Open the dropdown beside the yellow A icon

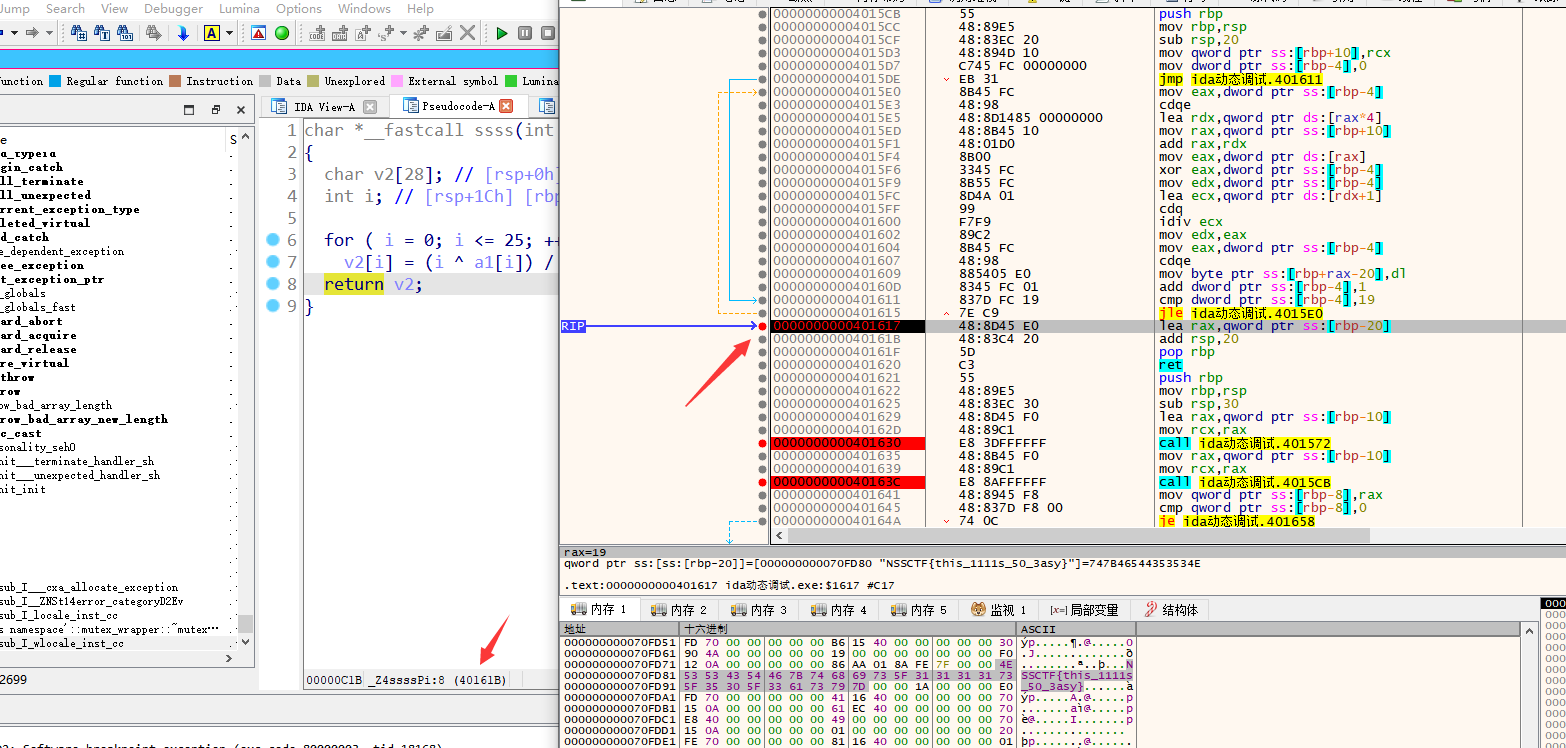coord(228,32)
